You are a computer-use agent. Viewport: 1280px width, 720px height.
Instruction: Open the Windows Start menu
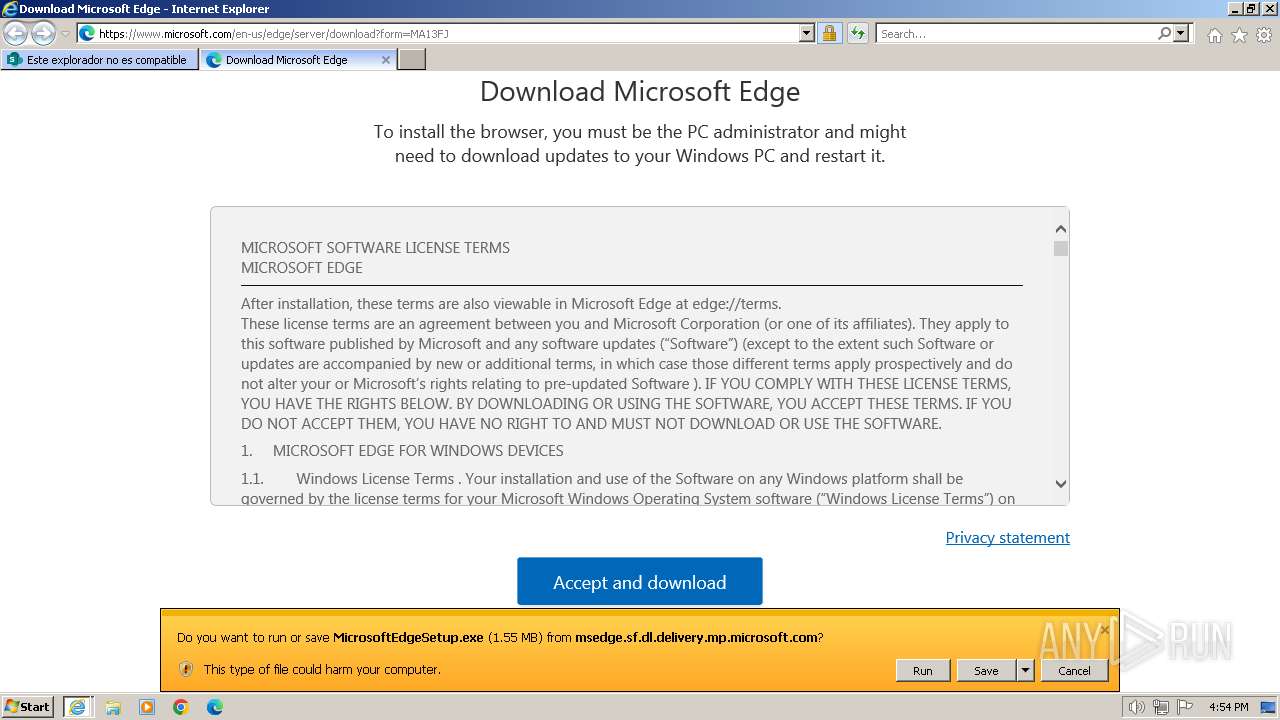click(x=28, y=707)
